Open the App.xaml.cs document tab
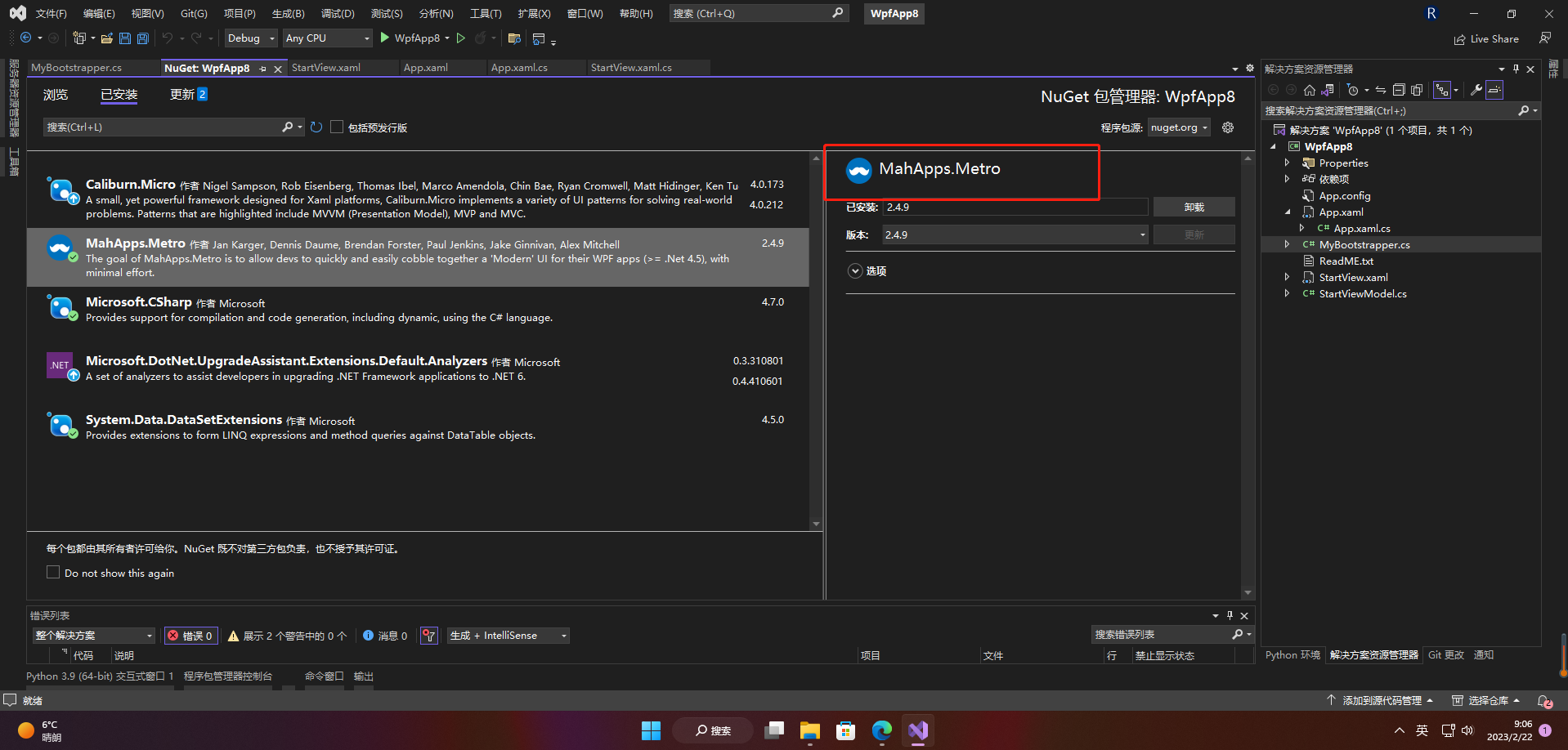This screenshot has height=750, width=1568. (519, 68)
